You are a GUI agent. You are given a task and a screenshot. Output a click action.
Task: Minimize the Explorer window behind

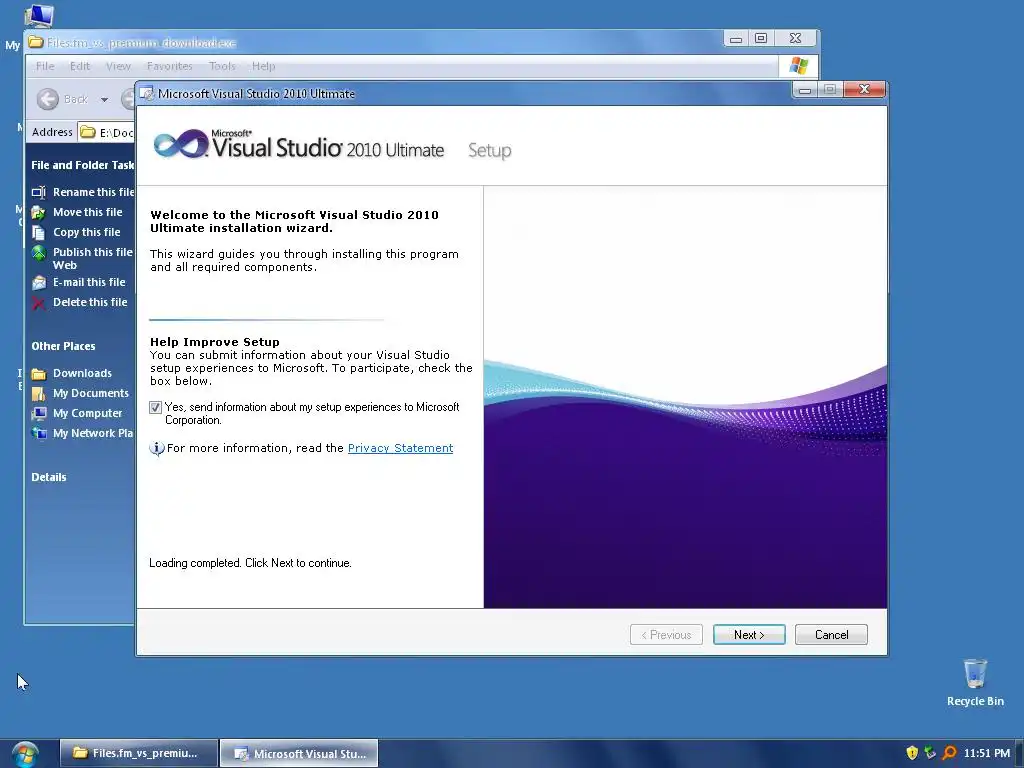pyautogui.click(x=736, y=39)
